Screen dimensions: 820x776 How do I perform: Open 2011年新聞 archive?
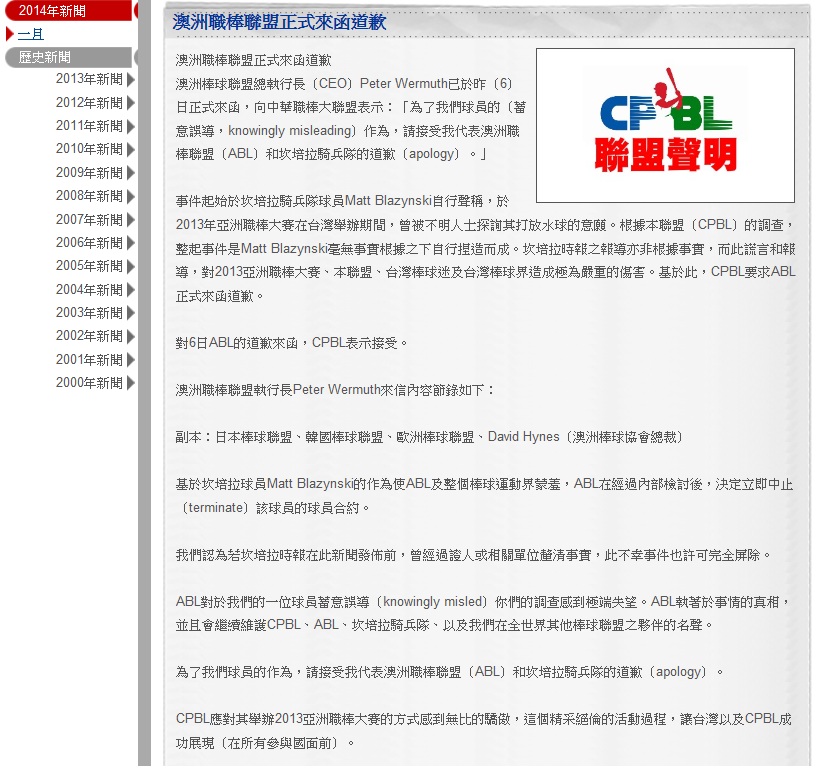pyautogui.click(x=89, y=126)
